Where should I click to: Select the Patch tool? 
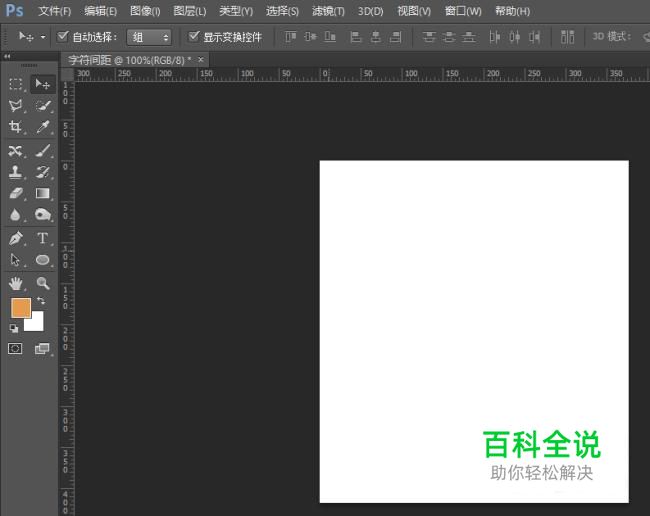click(x=16, y=150)
